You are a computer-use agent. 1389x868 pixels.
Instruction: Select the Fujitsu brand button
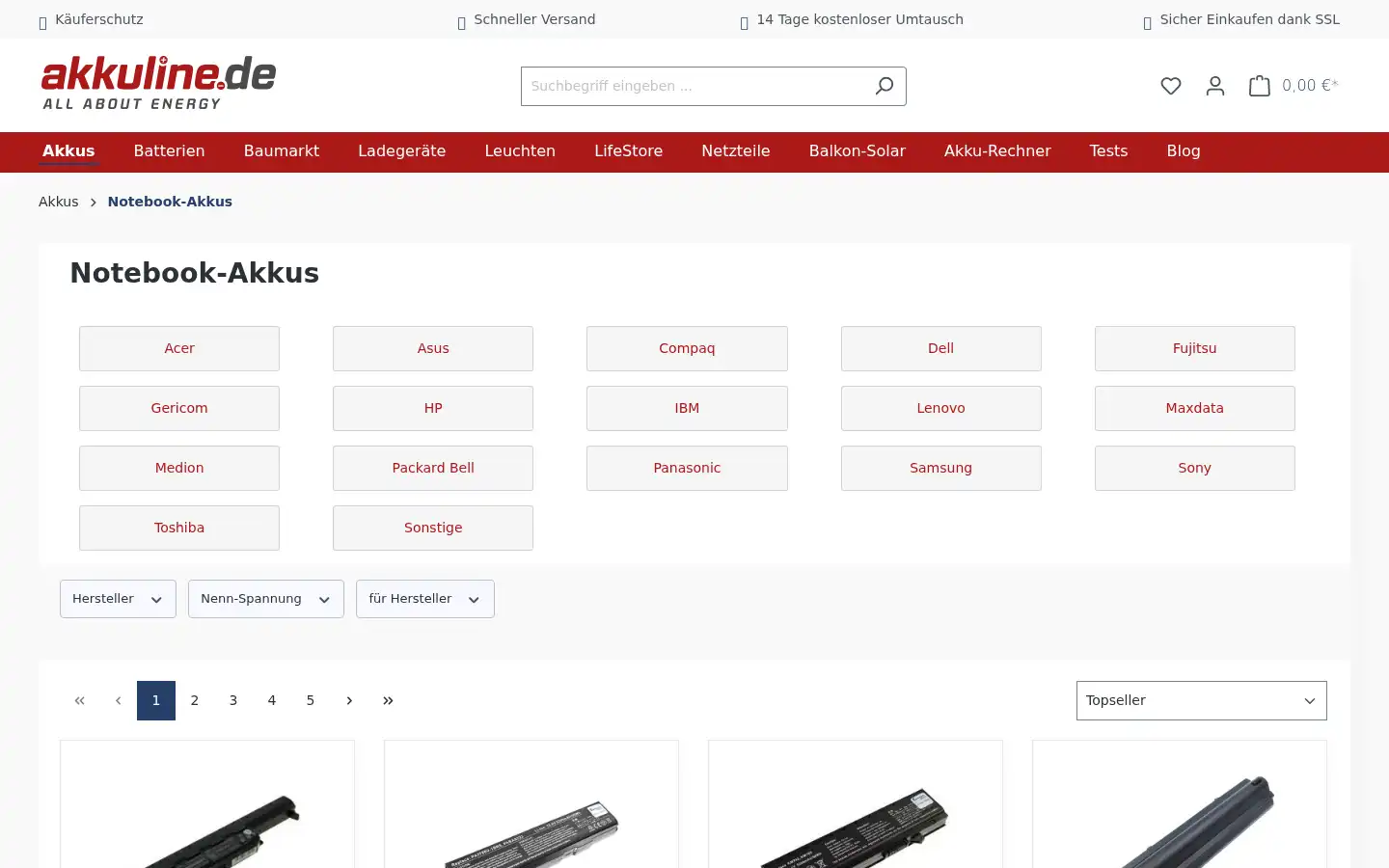pos(1195,348)
